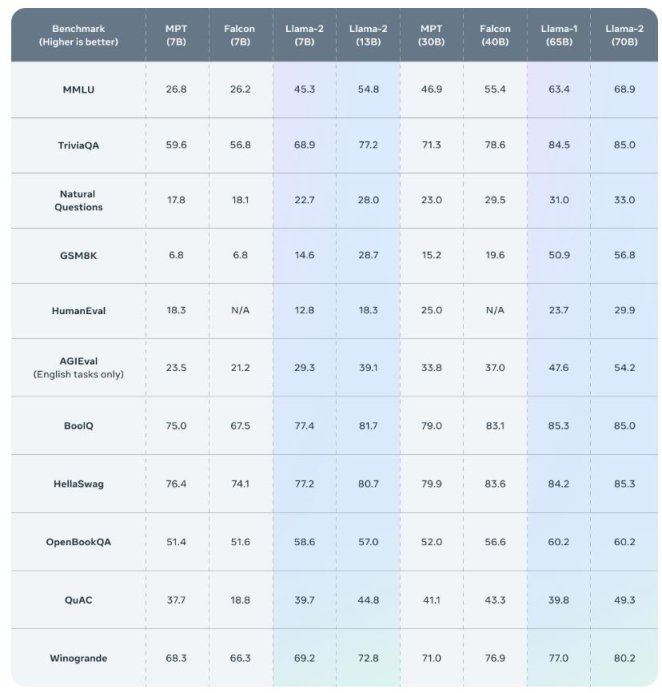Select the TriviaQA row label
Viewport: 662px width, 693px height.
(78, 145)
